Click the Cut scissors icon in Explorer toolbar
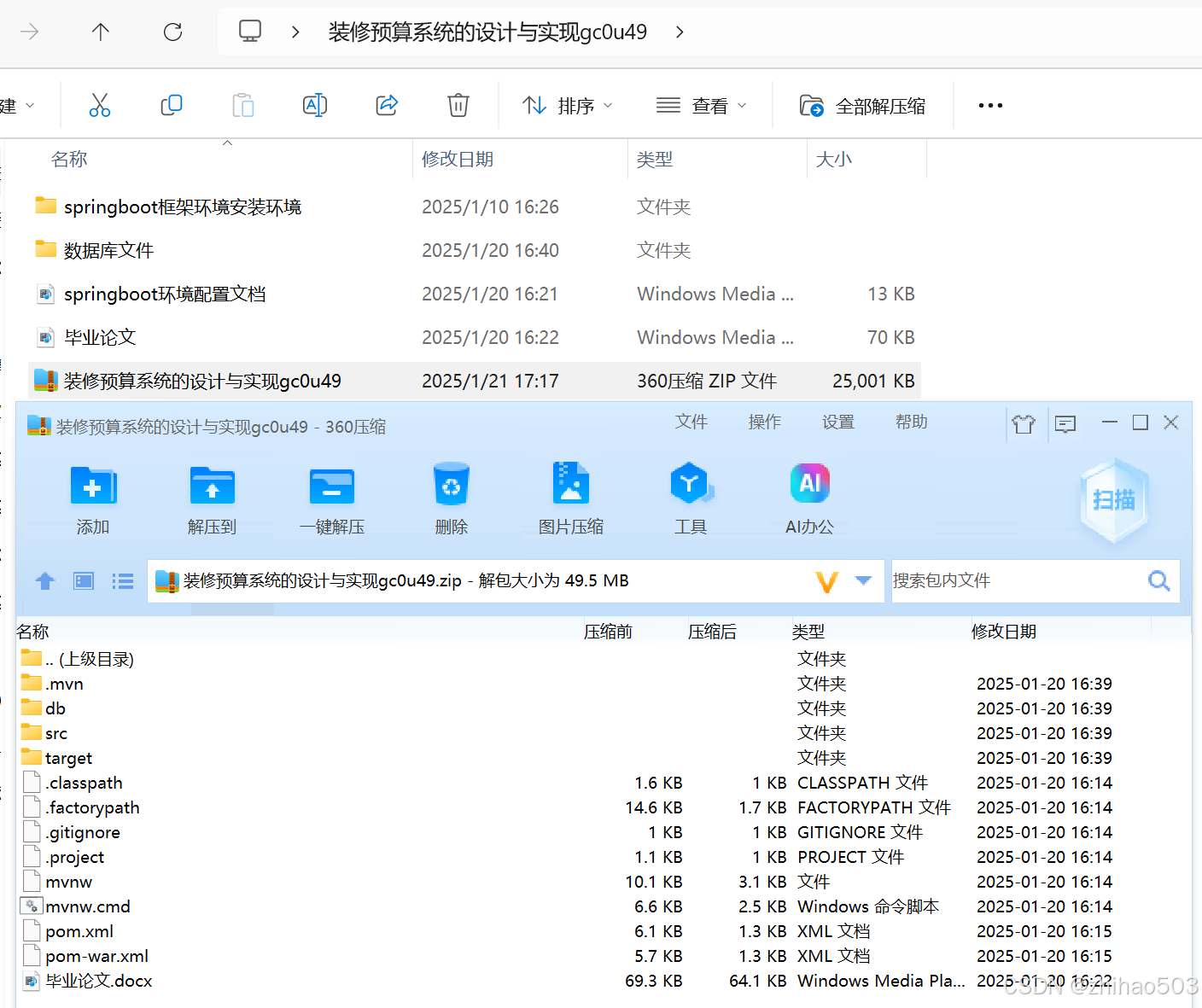 (100, 105)
